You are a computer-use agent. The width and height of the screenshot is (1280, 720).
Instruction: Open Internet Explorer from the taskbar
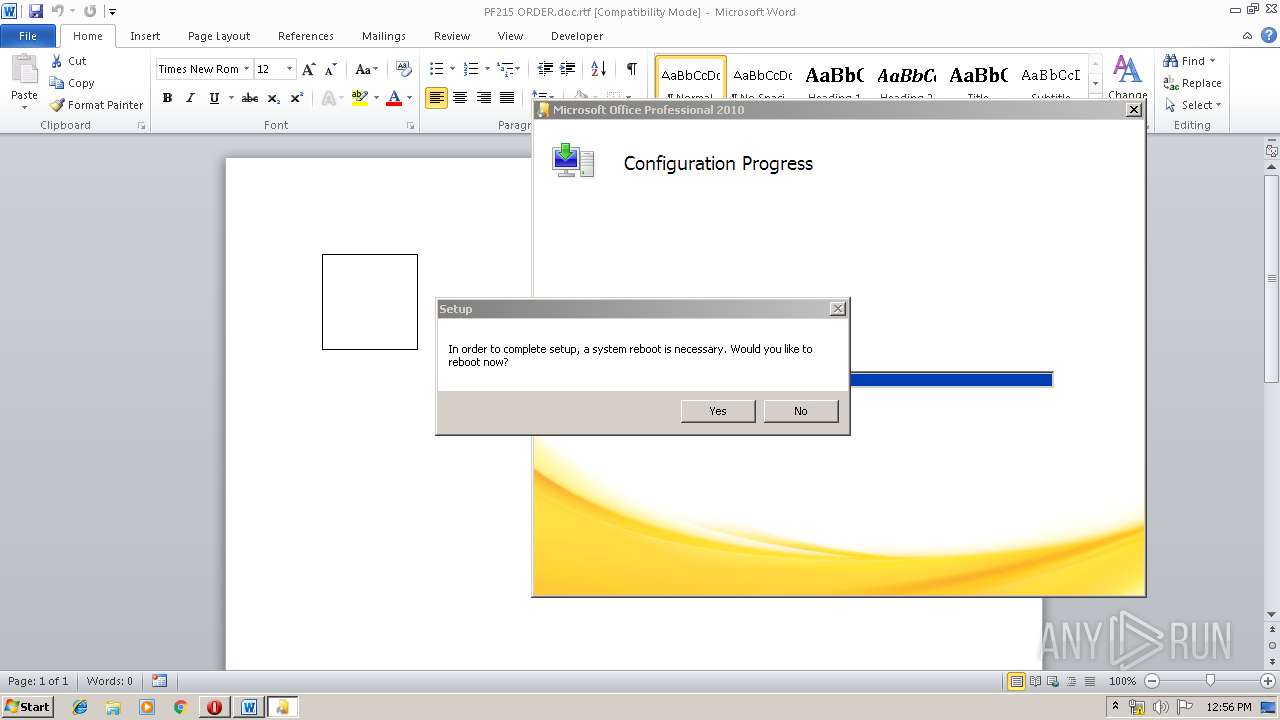80,707
